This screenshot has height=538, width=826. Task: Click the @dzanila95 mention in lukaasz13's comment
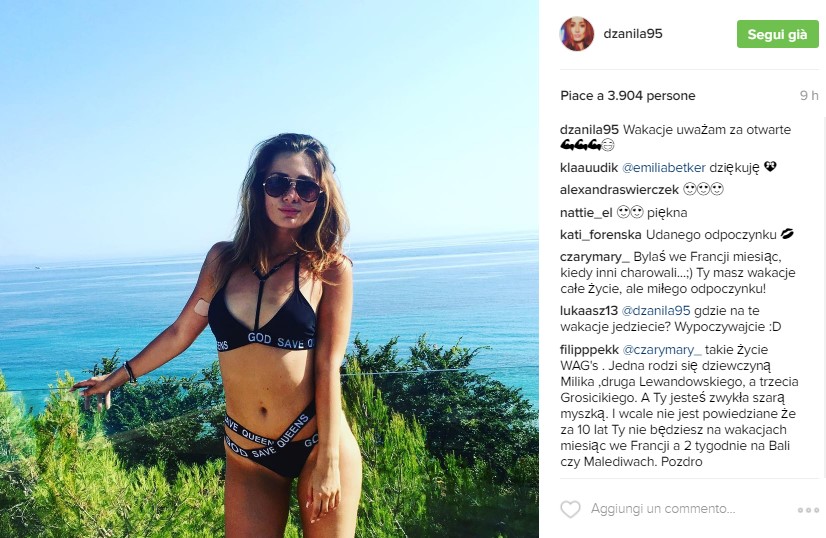pyautogui.click(x=656, y=311)
